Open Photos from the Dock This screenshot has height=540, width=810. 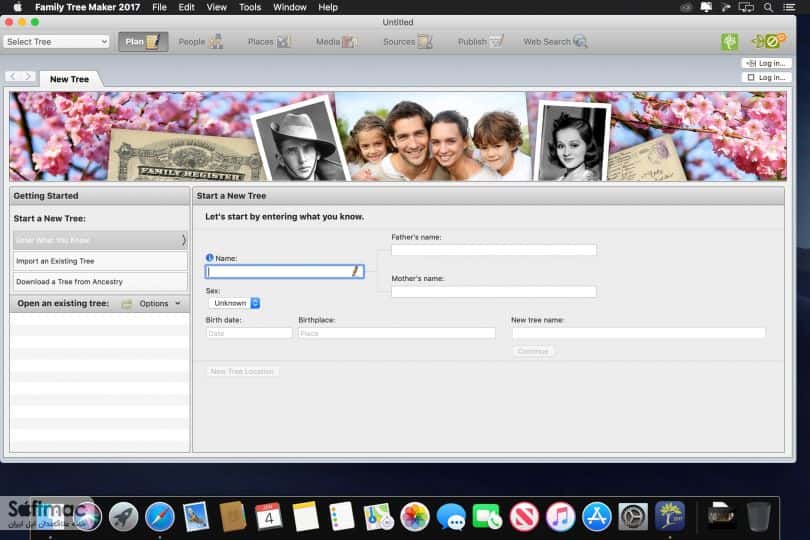(414, 516)
